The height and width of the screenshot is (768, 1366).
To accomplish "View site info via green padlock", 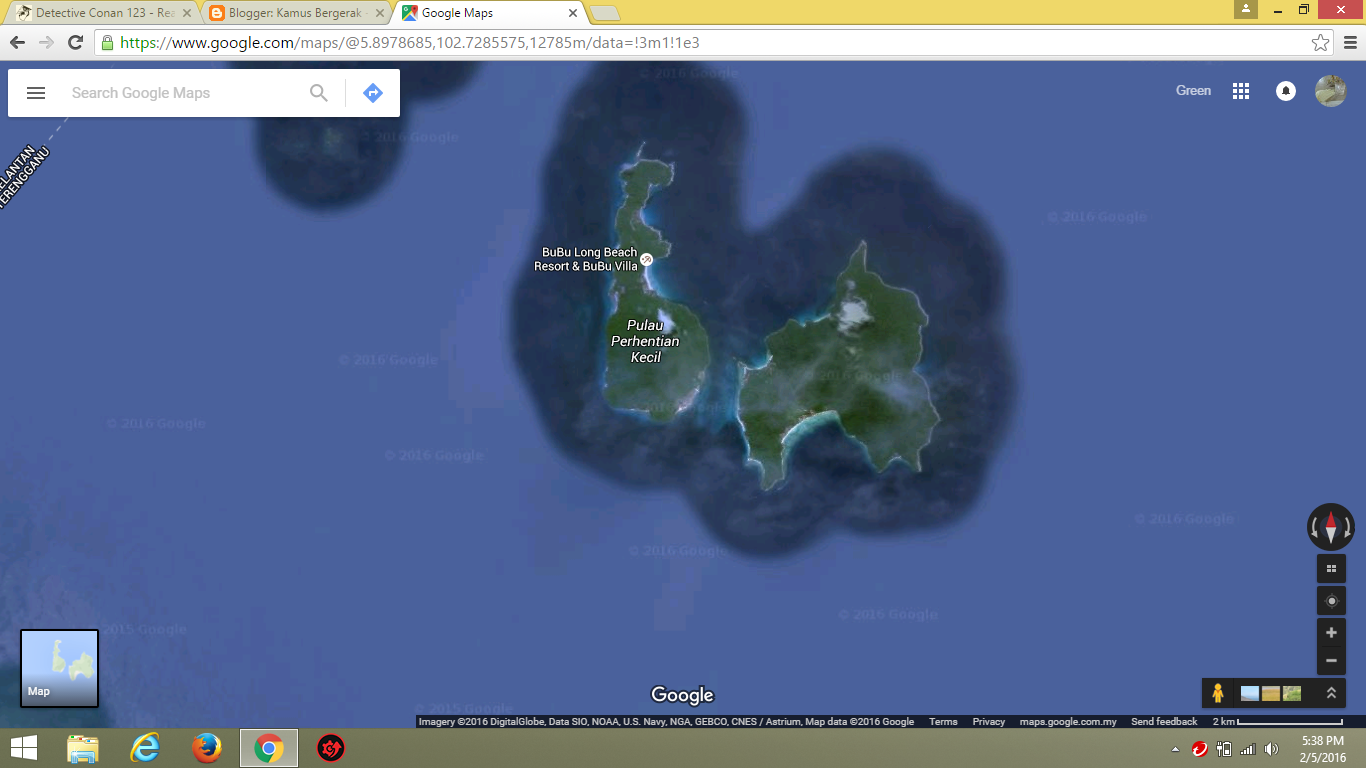I will (107, 43).
